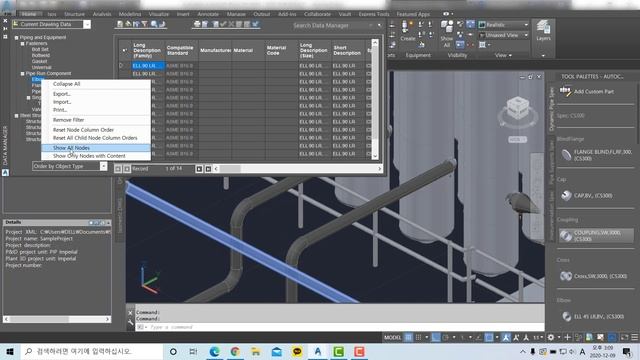
Task: Go to first record in the data grid
Action: point(118,169)
